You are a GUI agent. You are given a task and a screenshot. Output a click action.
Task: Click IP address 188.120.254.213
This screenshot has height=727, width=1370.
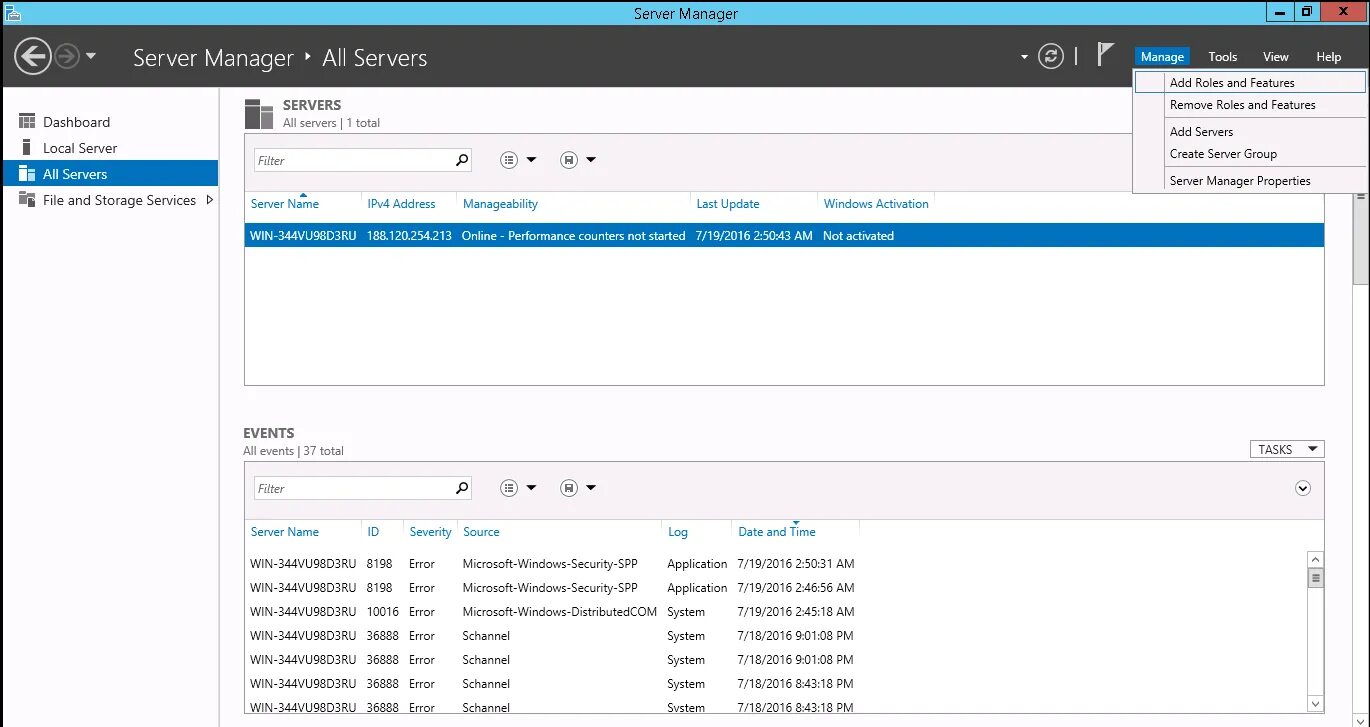point(409,236)
